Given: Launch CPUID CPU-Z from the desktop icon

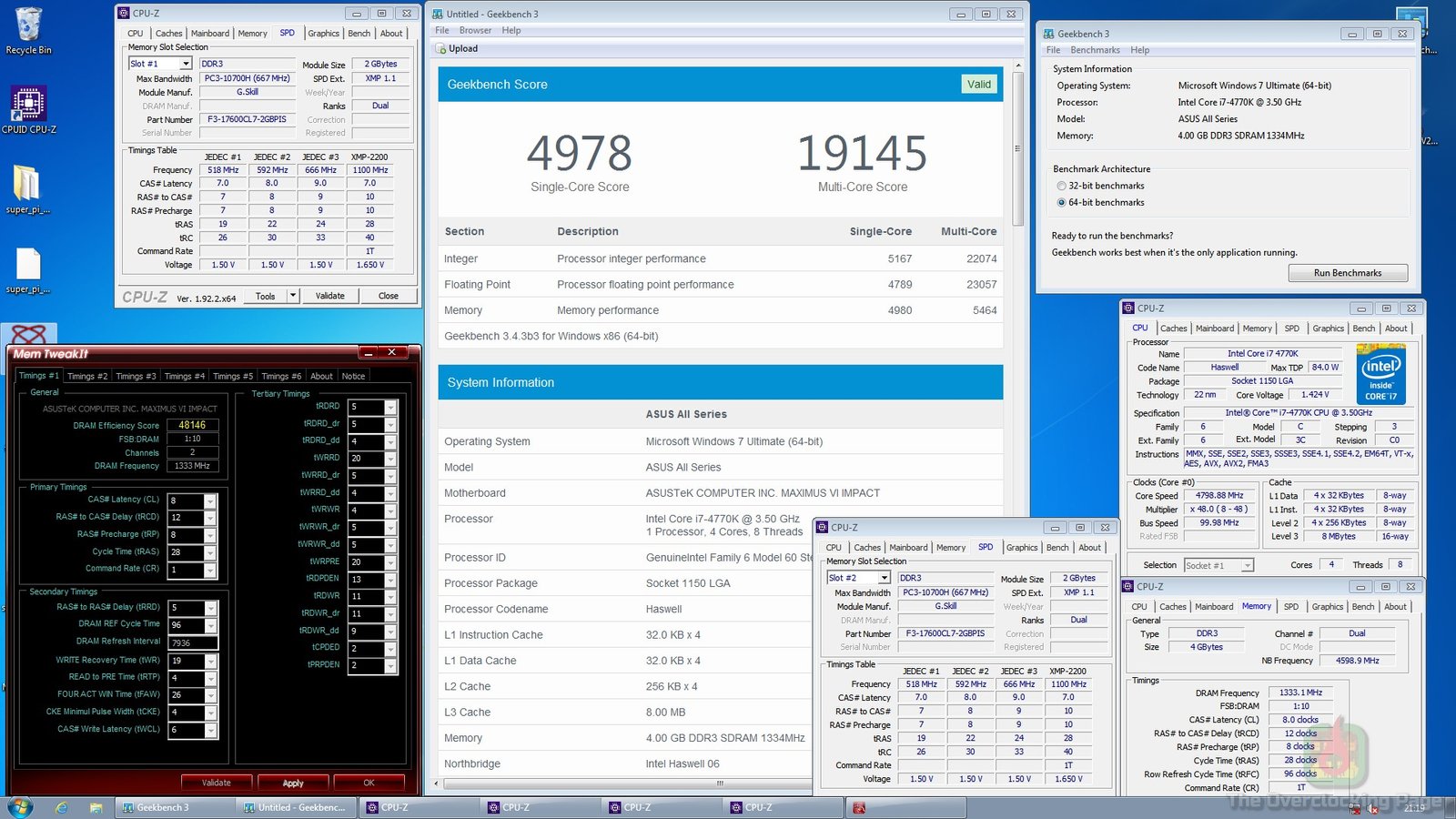Looking at the screenshot, I should point(28,105).
